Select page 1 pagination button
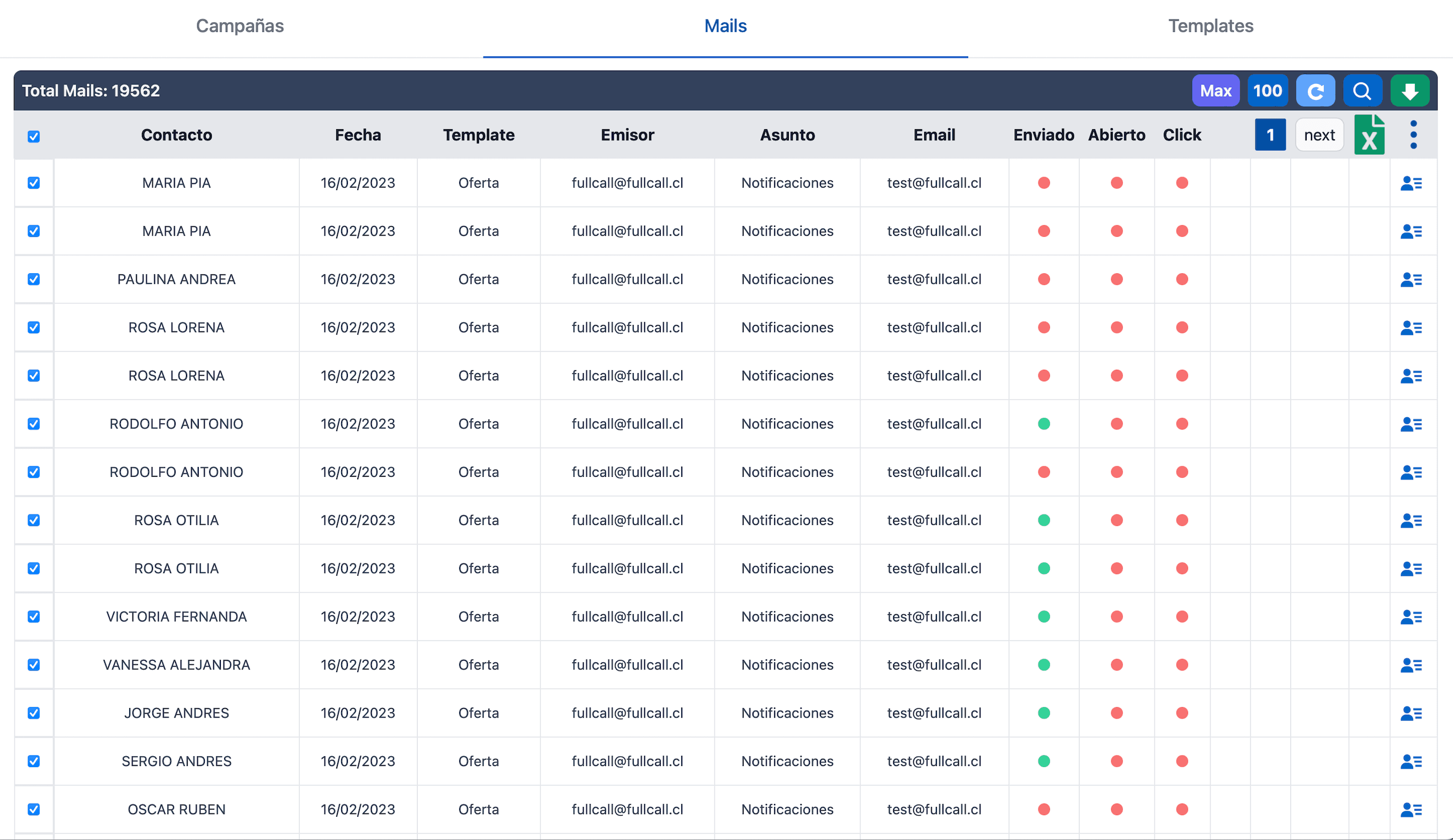The height and width of the screenshot is (840, 1453). [x=1270, y=135]
